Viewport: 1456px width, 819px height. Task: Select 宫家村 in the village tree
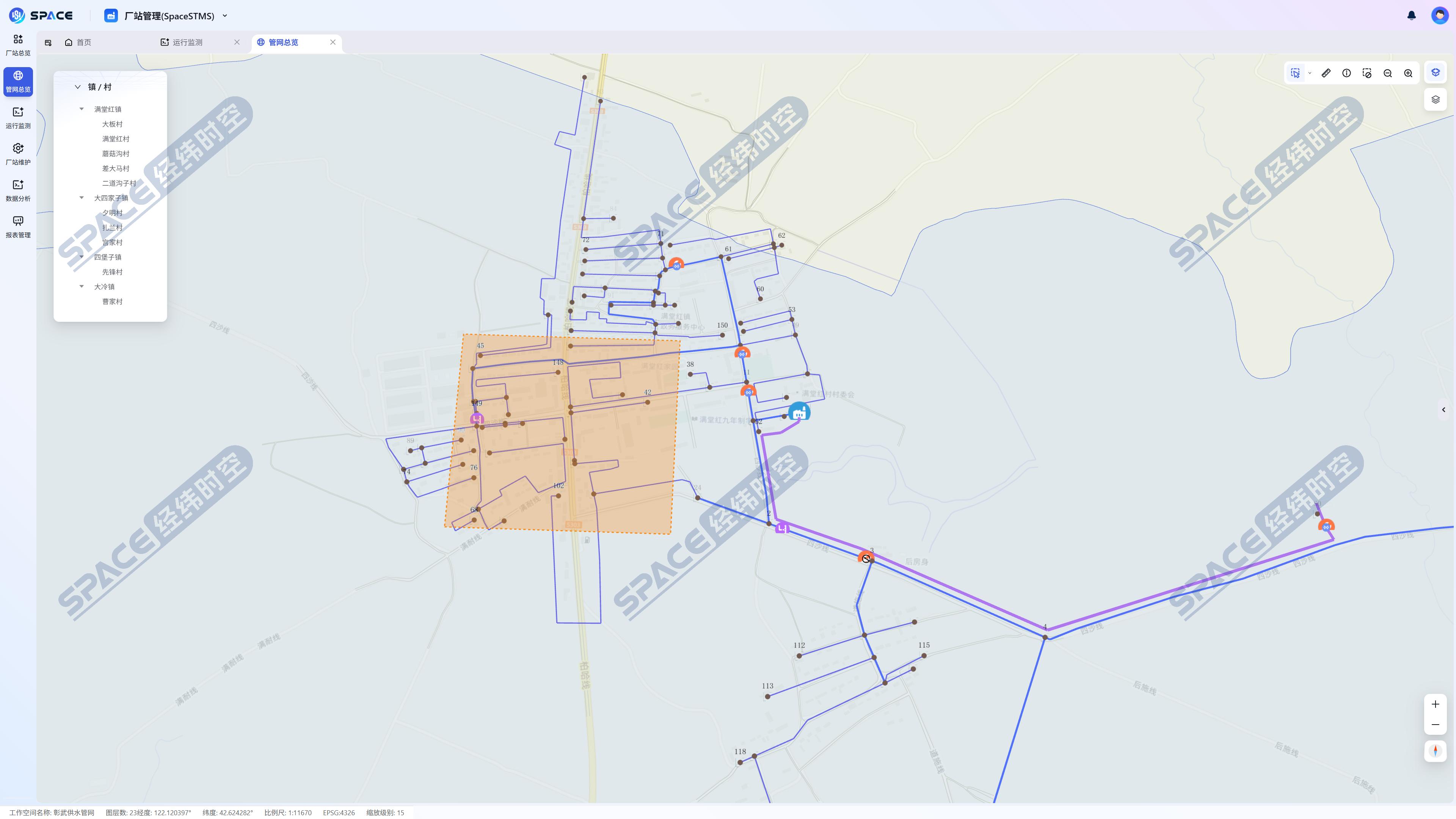(x=112, y=243)
